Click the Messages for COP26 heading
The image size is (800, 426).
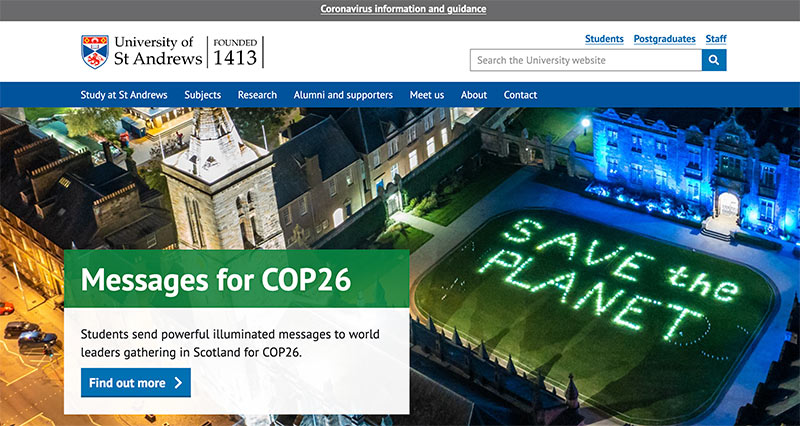(x=216, y=279)
